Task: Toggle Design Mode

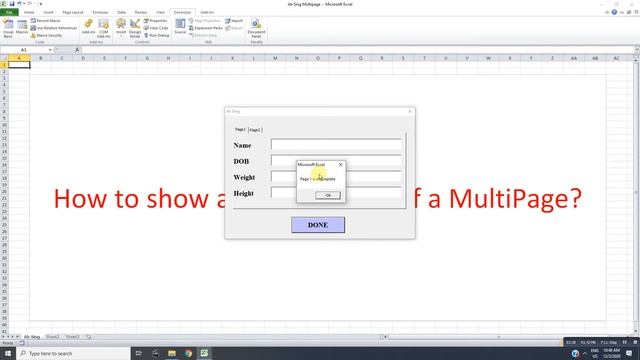Action: (135, 29)
